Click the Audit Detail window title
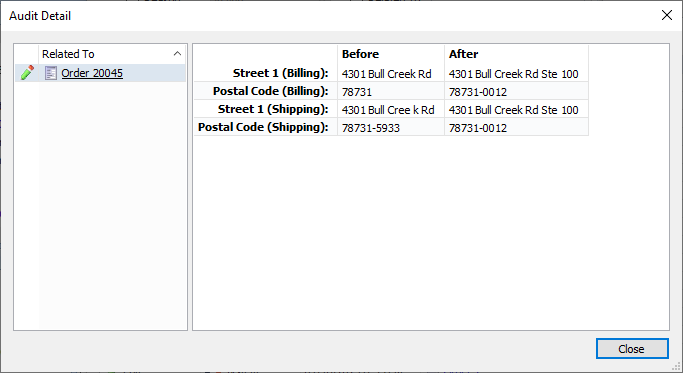This screenshot has height=373, width=683. (40, 16)
